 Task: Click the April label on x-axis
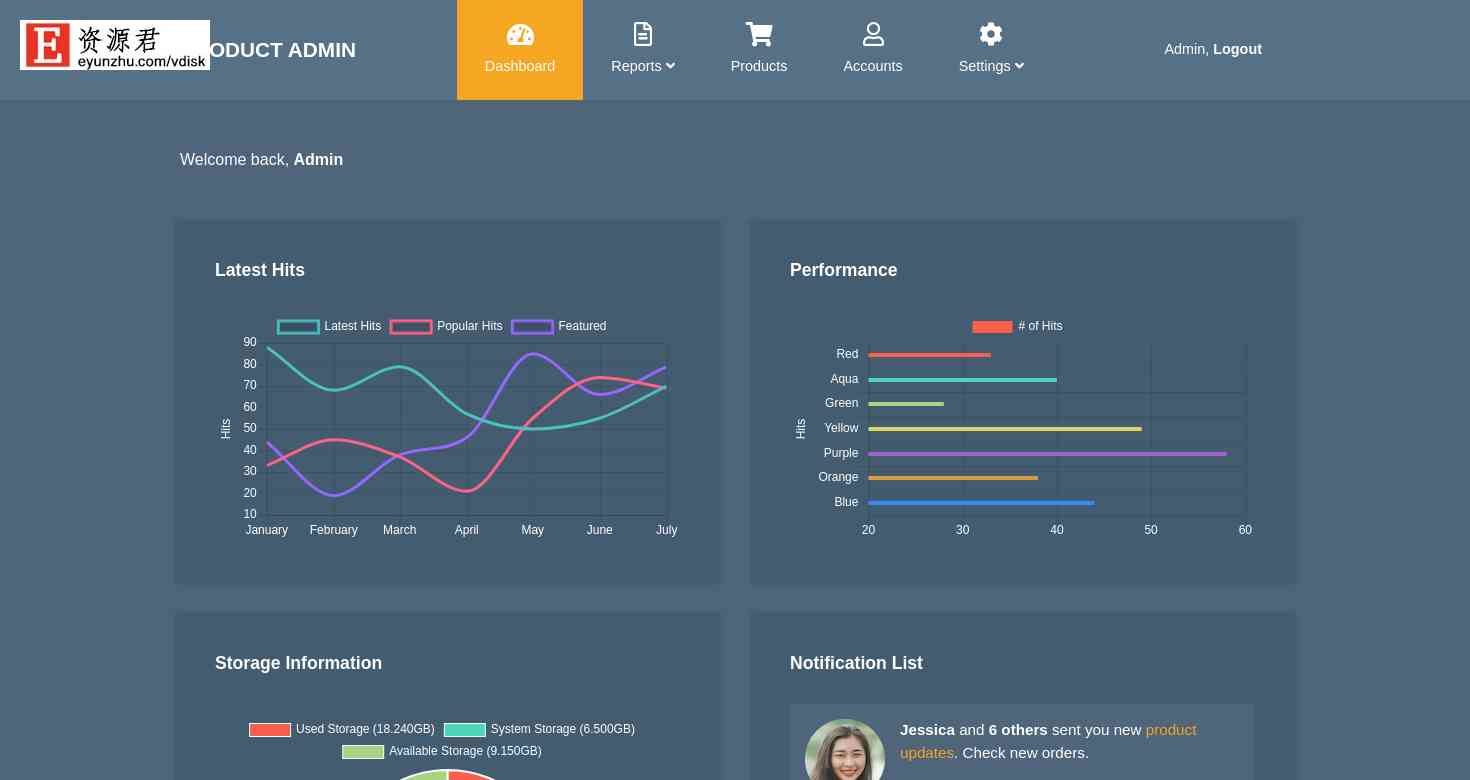click(x=467, y=530)
